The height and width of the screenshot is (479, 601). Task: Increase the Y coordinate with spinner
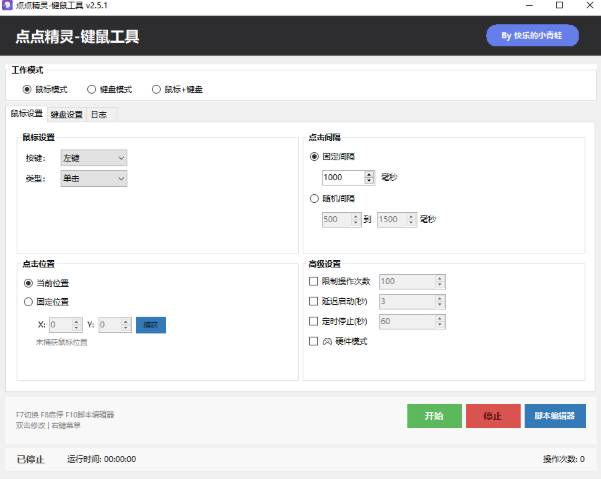coord(126,322)
